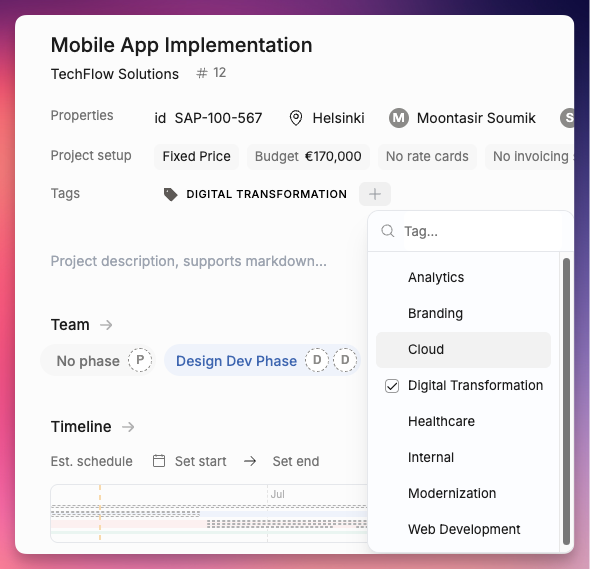The width and height of the screenshot is (590, 569).
Task: Click the Budget €170,000 chip
Action: (x=308, y=157)
